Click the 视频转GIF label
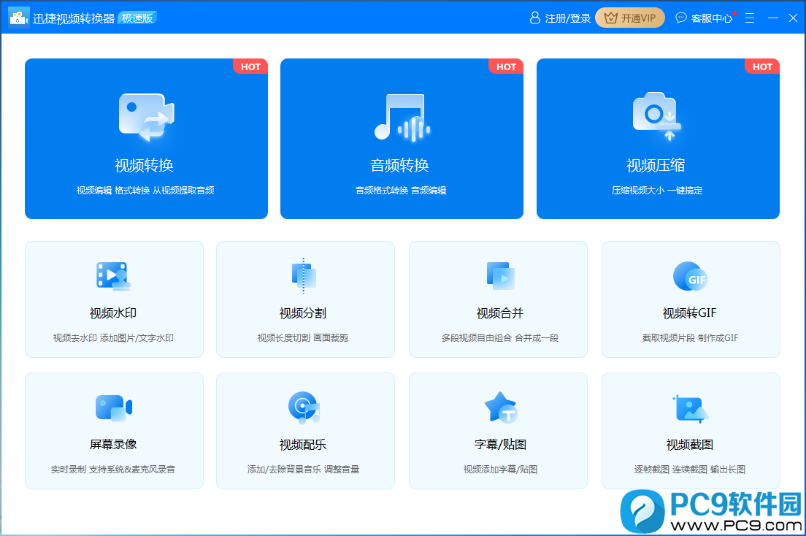The height and width of the screenshot is (536, 806). point(689,313)
